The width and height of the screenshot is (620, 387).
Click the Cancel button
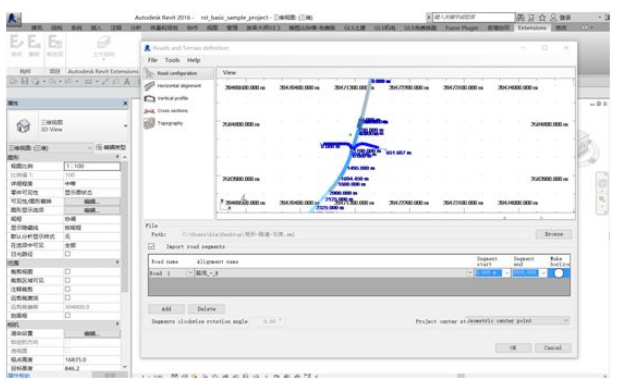tap(553, 348)
